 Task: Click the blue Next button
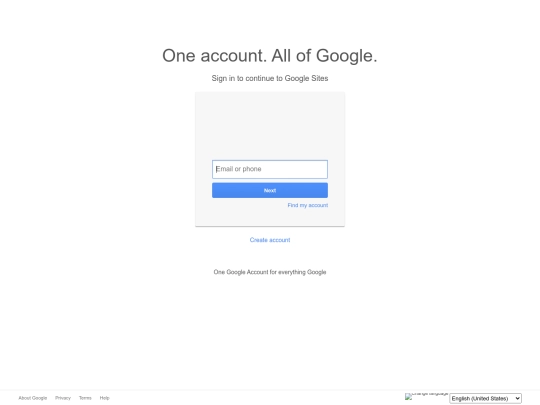point(270,190)
